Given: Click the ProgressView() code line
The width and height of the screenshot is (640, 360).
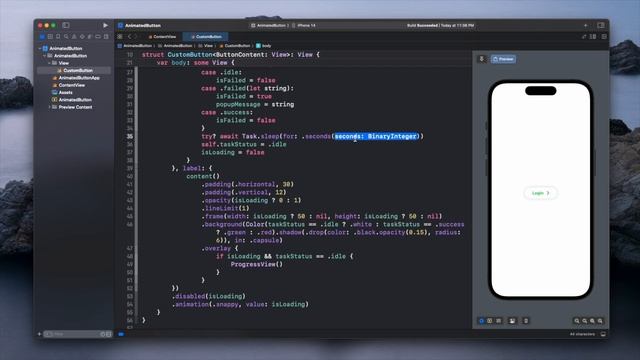Looking at the screenshot, I should (257, 264).
